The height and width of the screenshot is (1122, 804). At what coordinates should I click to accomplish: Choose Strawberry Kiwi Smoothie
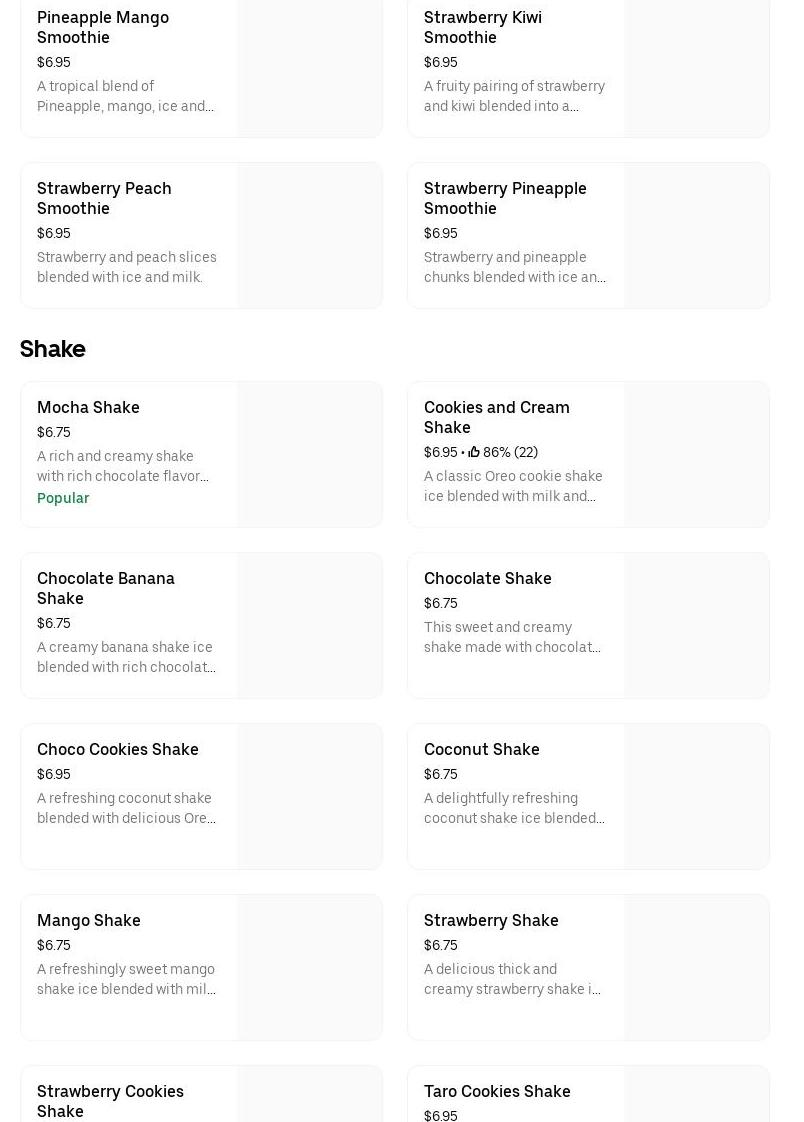(482, 27)
